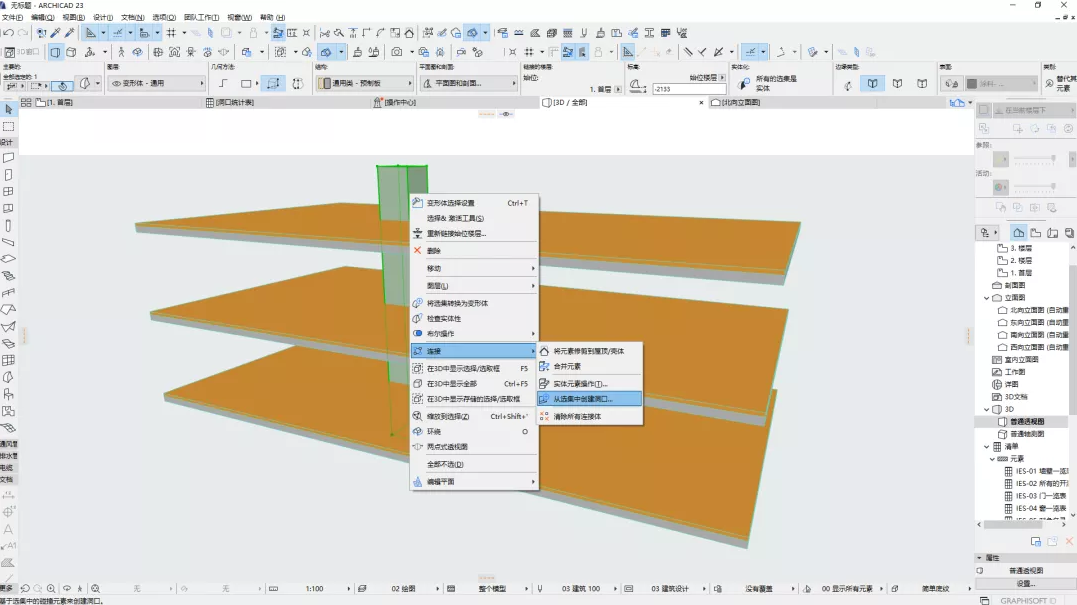Collapse the 立面图 tree node
Viewport: 1077px width, 605px height.
point(987,298)
